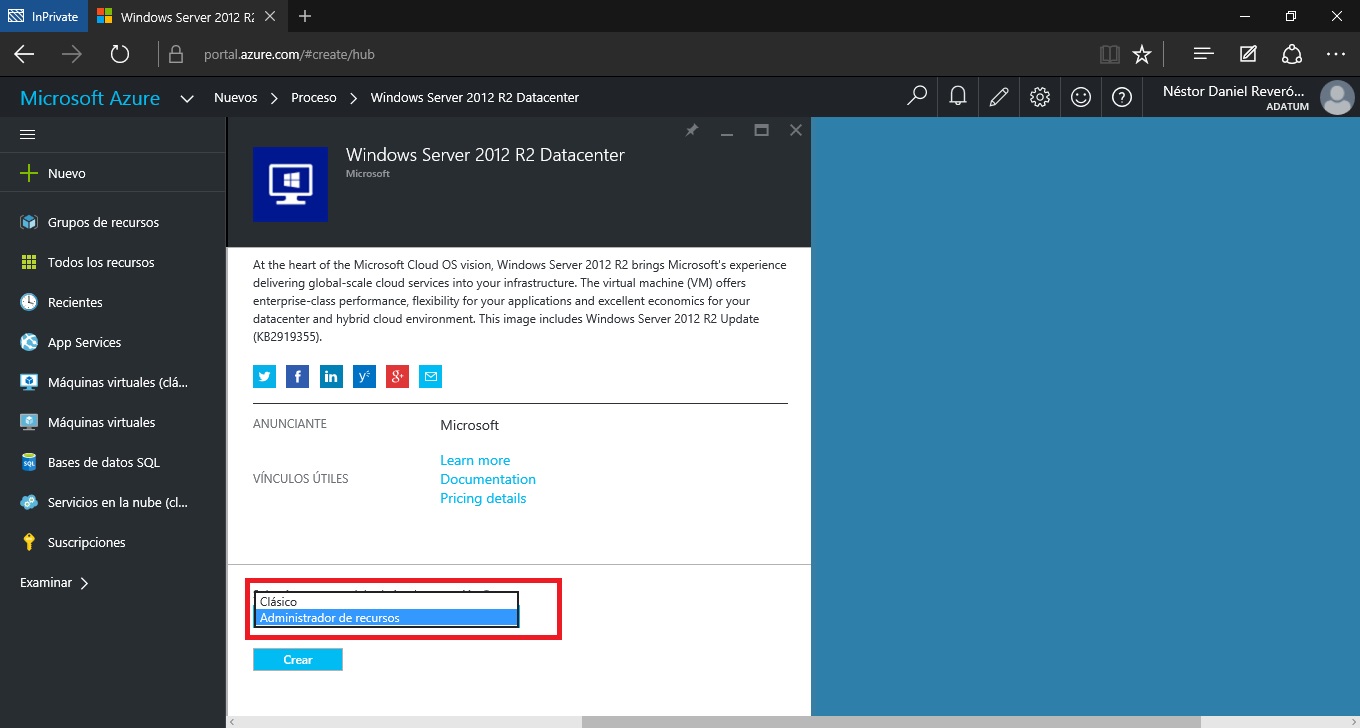Toggle the hamburger sidebar menu
Image resolution: width=1360 pixels, height=728 pixels.
pyautogui.click(x=28, y=134)
